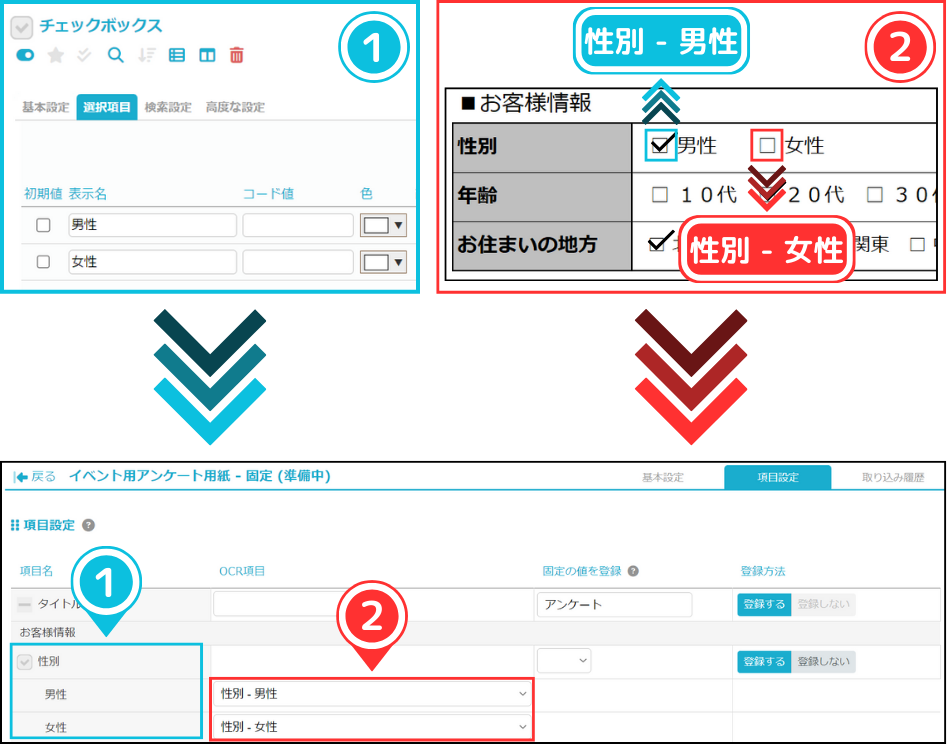947x745 pixels.
Task: Check the 初期値 checkbox for 男性
Action: click(x=43, y=226)
